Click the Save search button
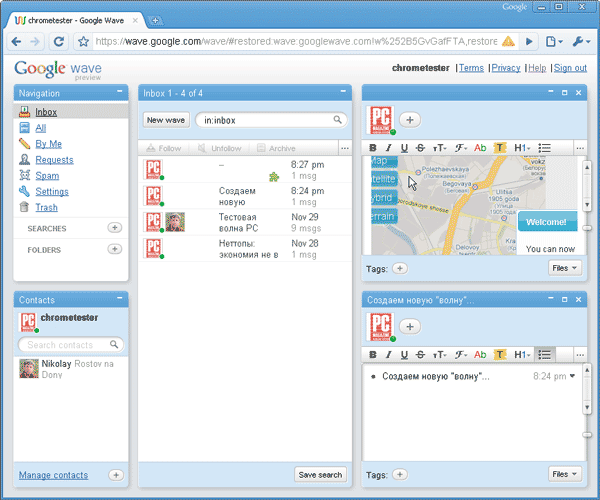600x500 pixels. tap(320, 475)
